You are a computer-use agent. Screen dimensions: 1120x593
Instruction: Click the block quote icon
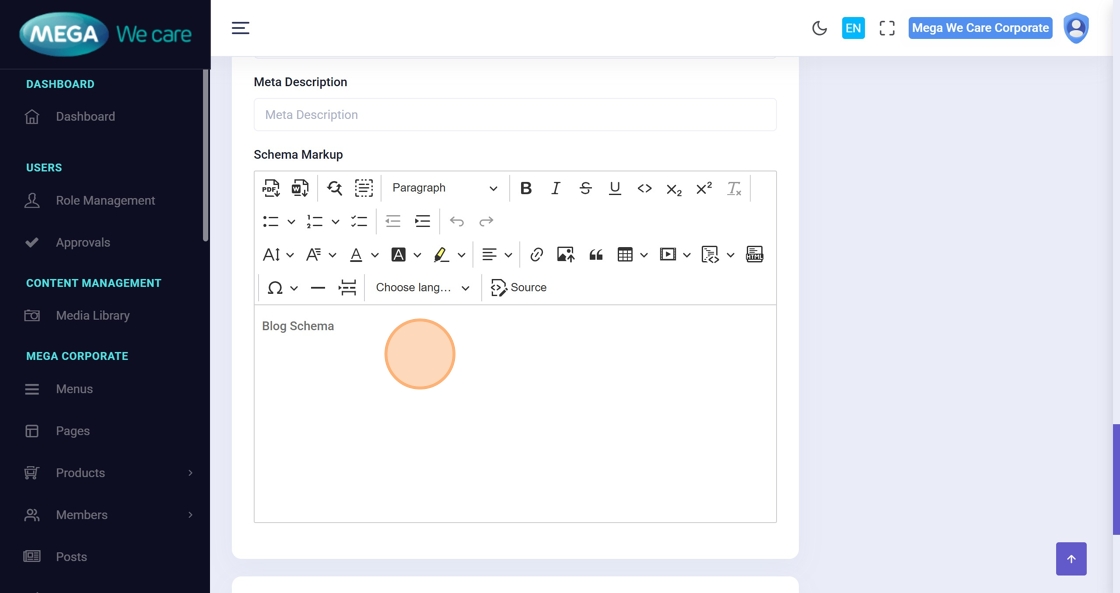(596, 255)
